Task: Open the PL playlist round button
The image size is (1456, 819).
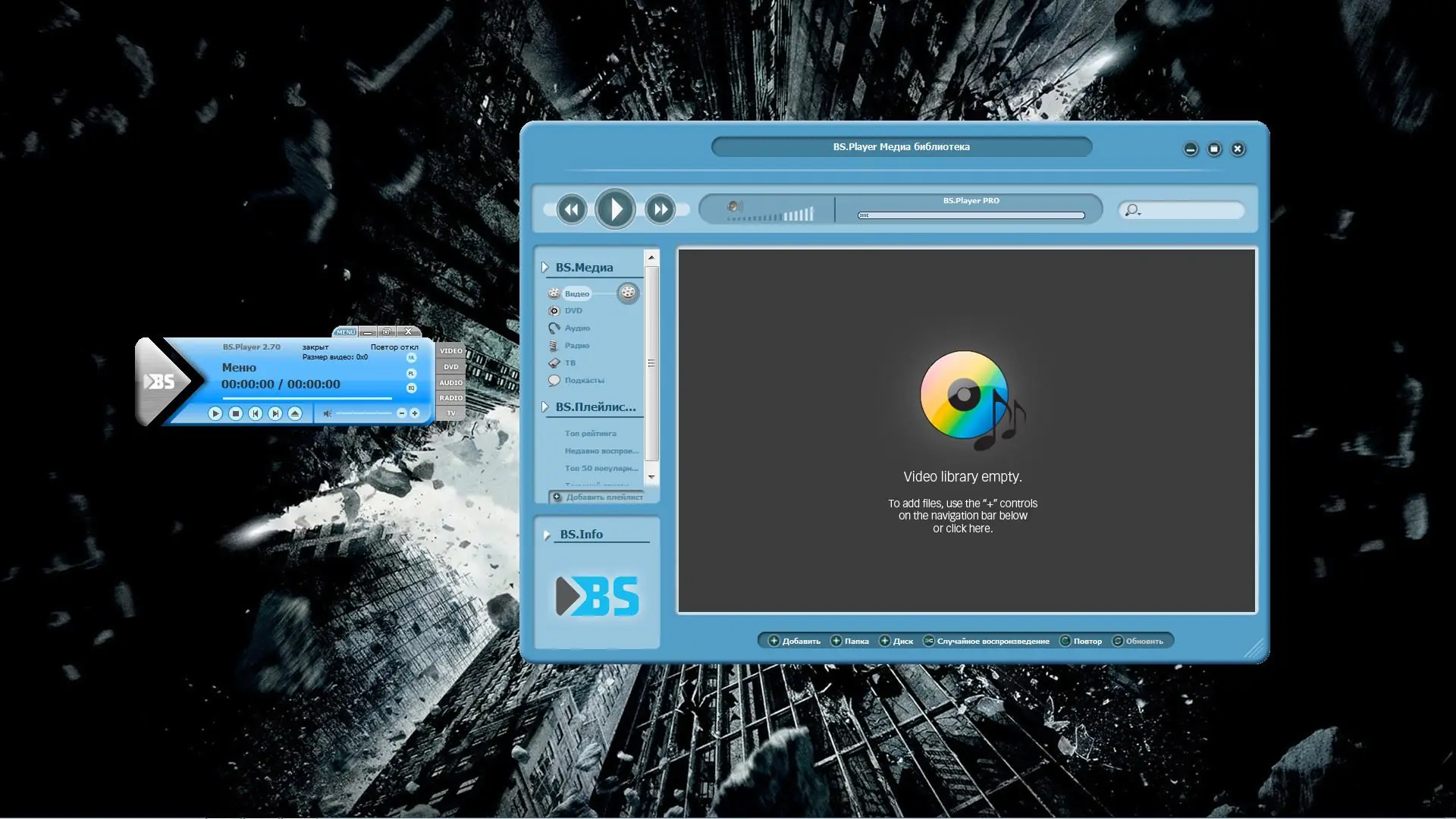Action: [412, 373]
